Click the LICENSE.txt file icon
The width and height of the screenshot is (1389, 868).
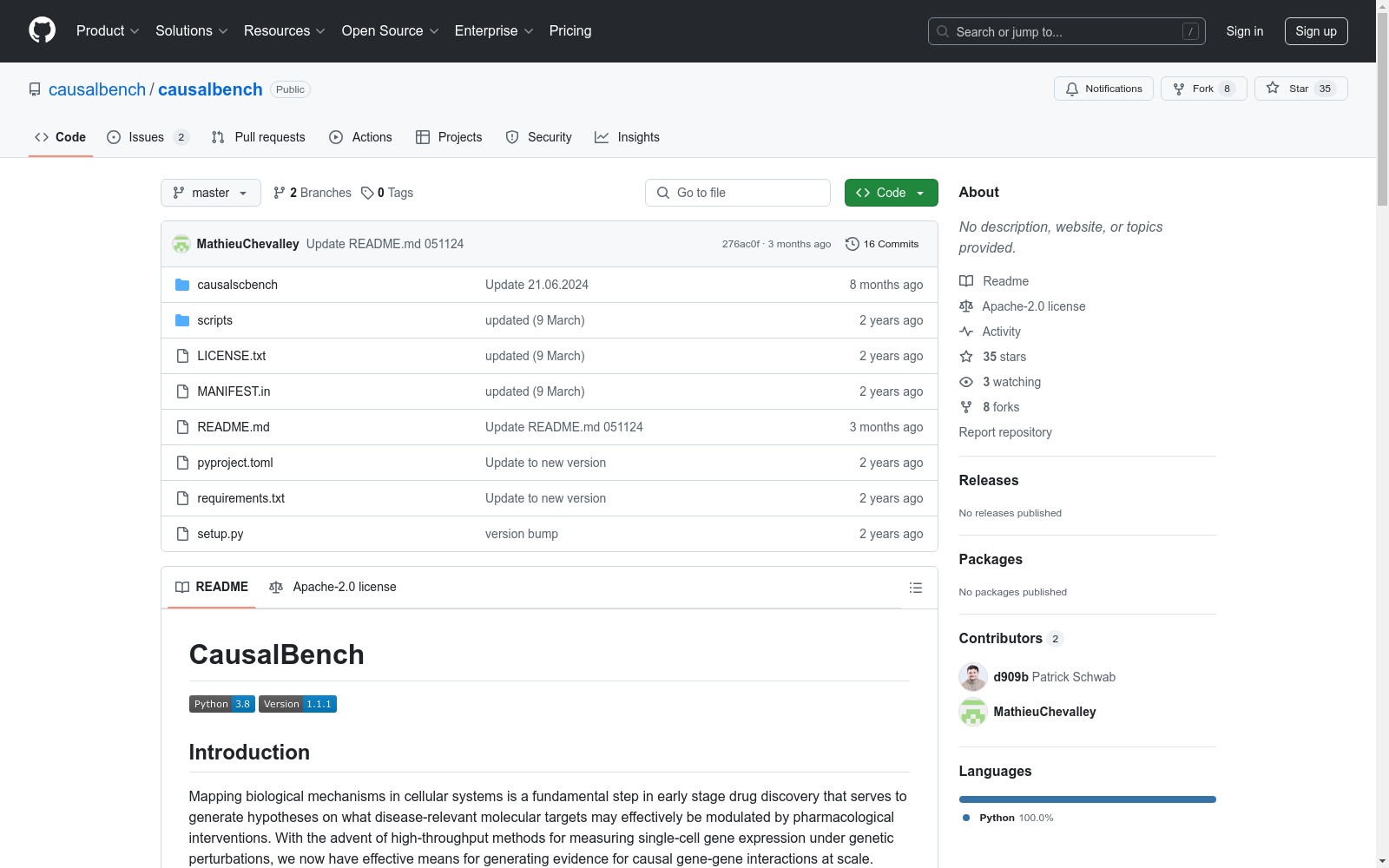pyautogui.click(x=182, y=356)
